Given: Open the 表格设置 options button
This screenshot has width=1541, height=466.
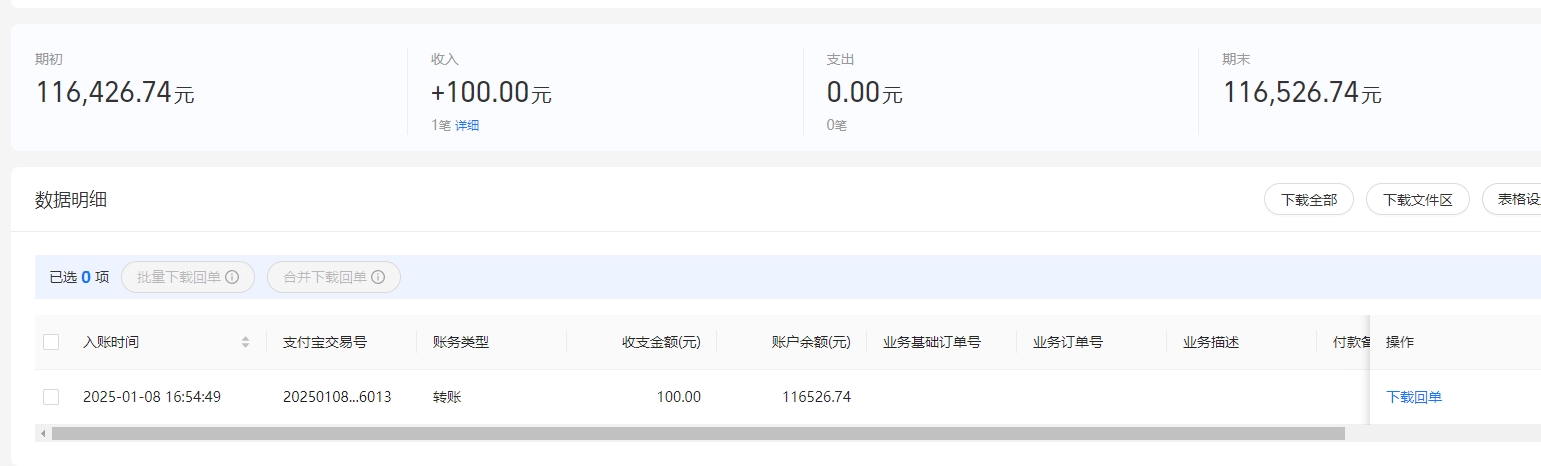Looking at the screenshot, I should 1511,199.
